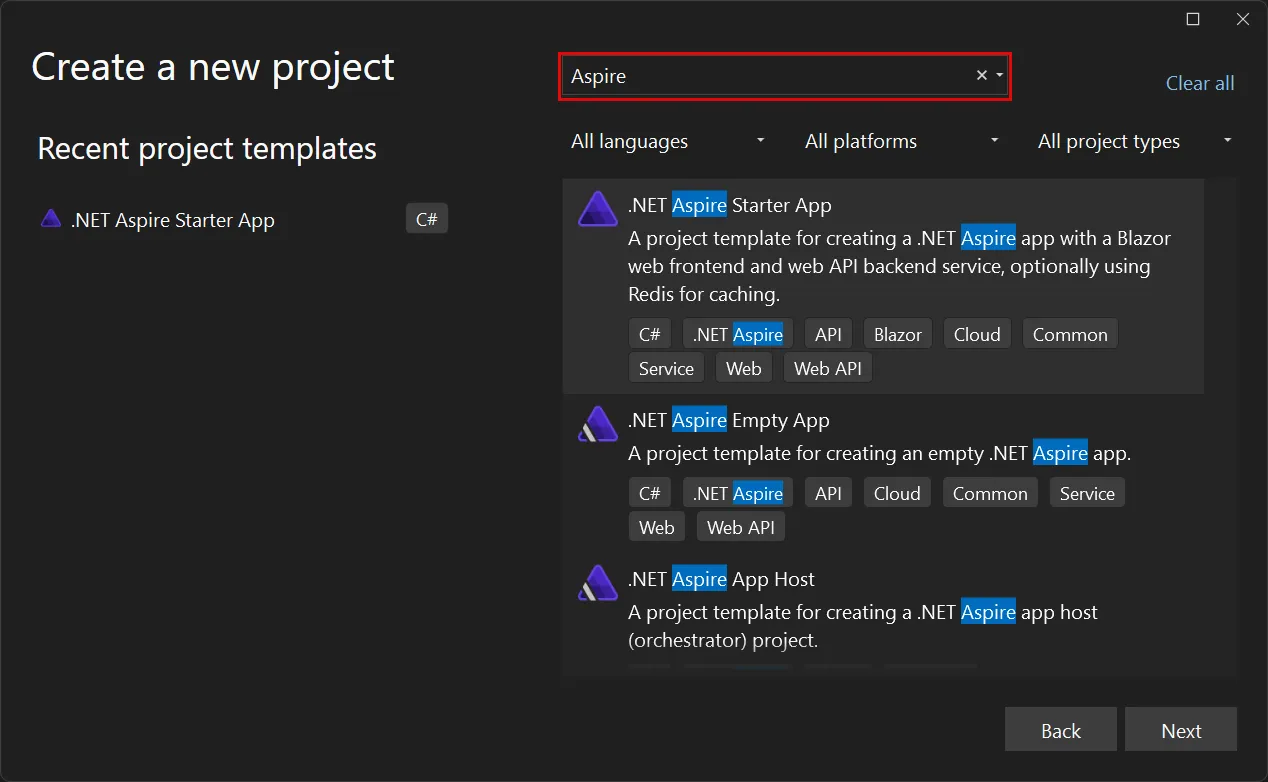This screenshot has height=782, width=1268.
Task: Select the Web API tag on the Starter App
Action: click(x=827, y=367)
